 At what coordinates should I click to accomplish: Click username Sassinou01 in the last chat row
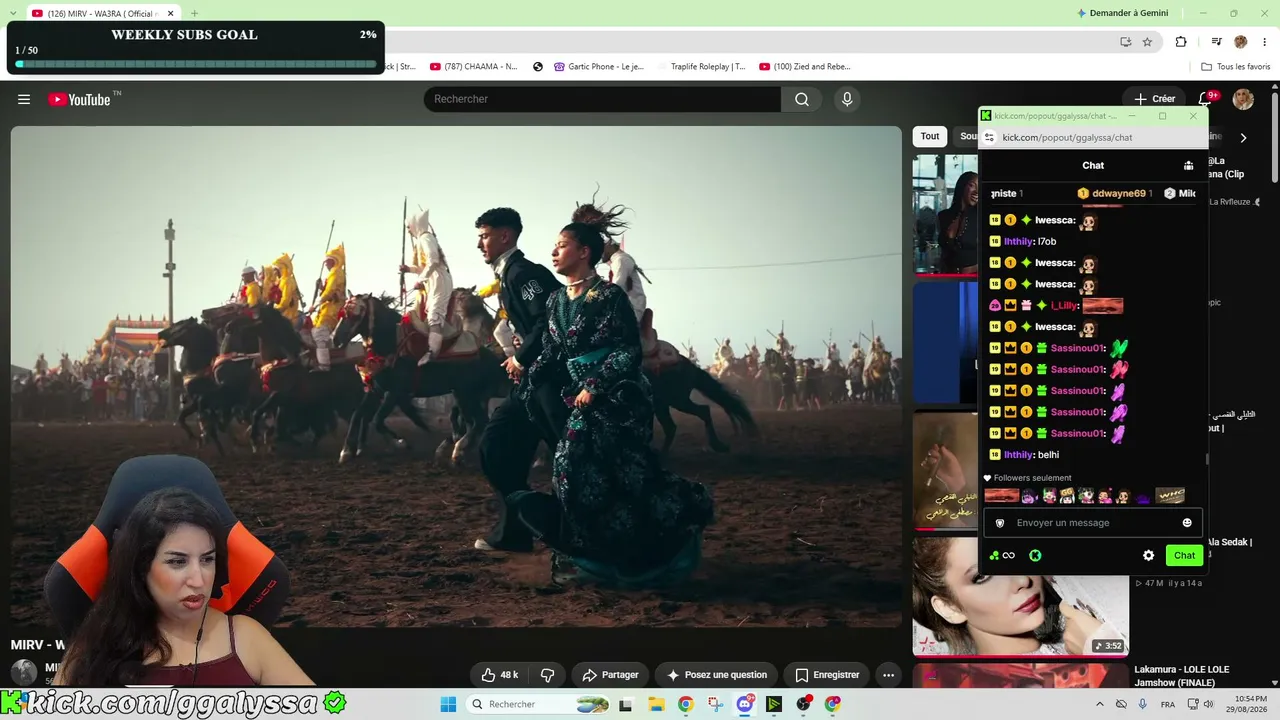point(1077,433)
